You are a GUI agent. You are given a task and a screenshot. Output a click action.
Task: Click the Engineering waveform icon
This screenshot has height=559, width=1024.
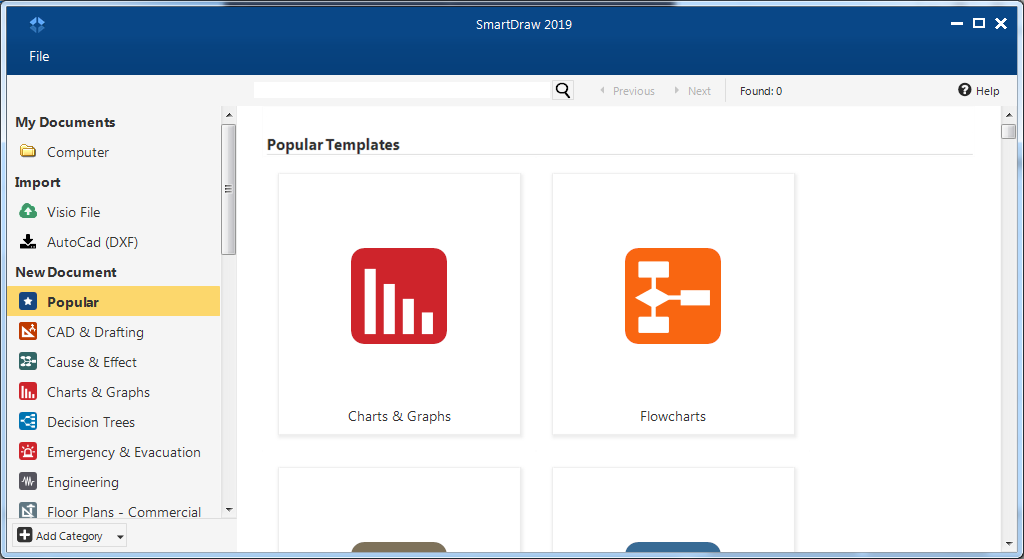28,482
